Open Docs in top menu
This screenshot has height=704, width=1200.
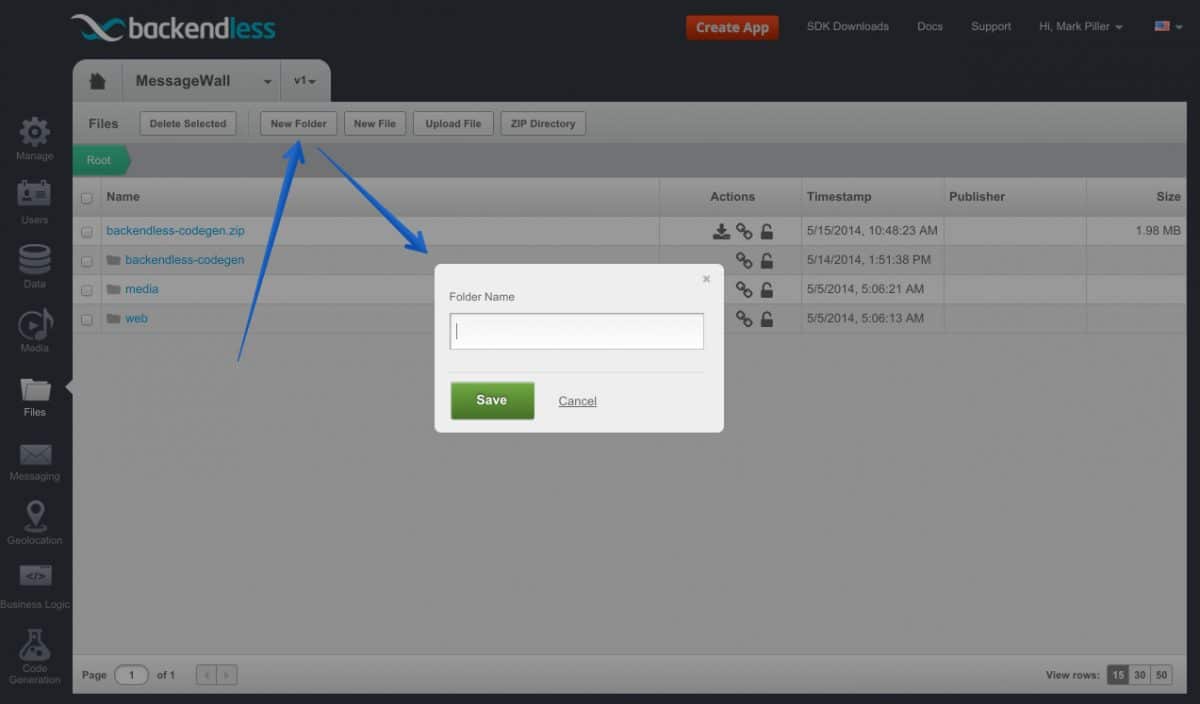pyautogui.click(x=930, y=26)
